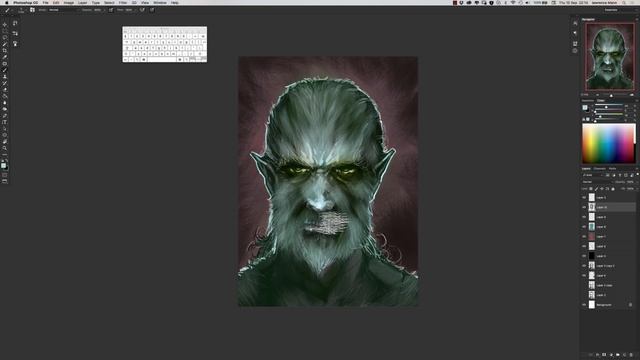
Task: Click the Create new layer icon
Action: tap(624, 355)
